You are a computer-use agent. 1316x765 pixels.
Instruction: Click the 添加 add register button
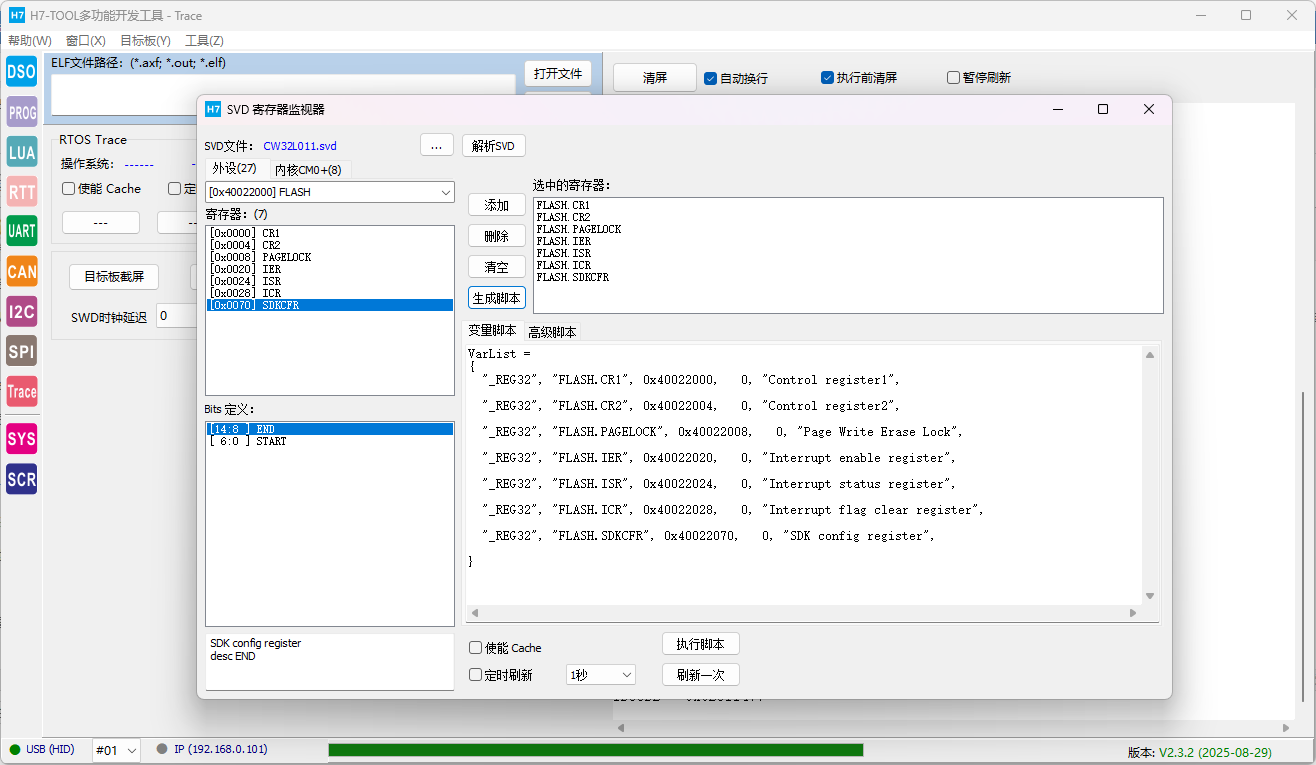497,205
